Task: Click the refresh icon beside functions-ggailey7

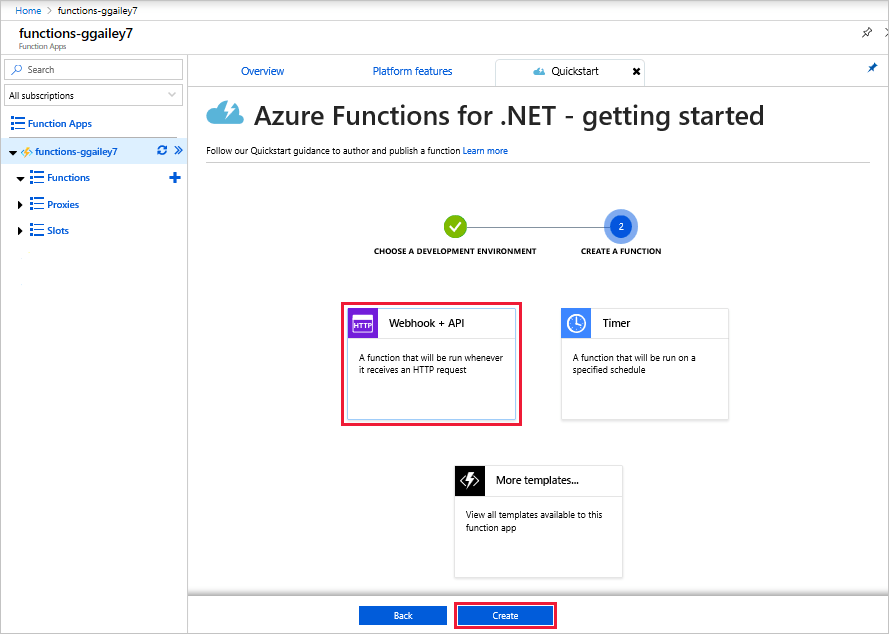Action: pos(162,150)
